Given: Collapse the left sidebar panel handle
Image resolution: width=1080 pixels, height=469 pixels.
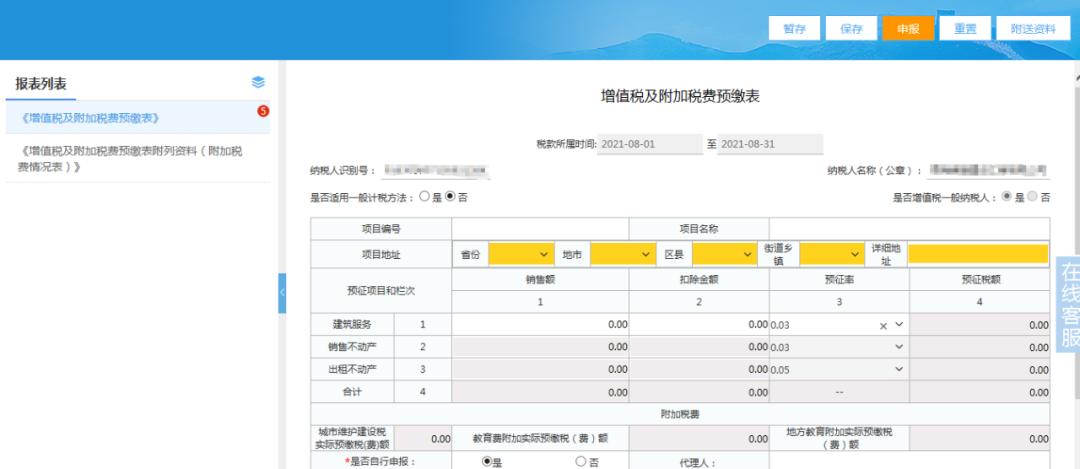Looking at the screenshot, I should (x=282, y=292).
